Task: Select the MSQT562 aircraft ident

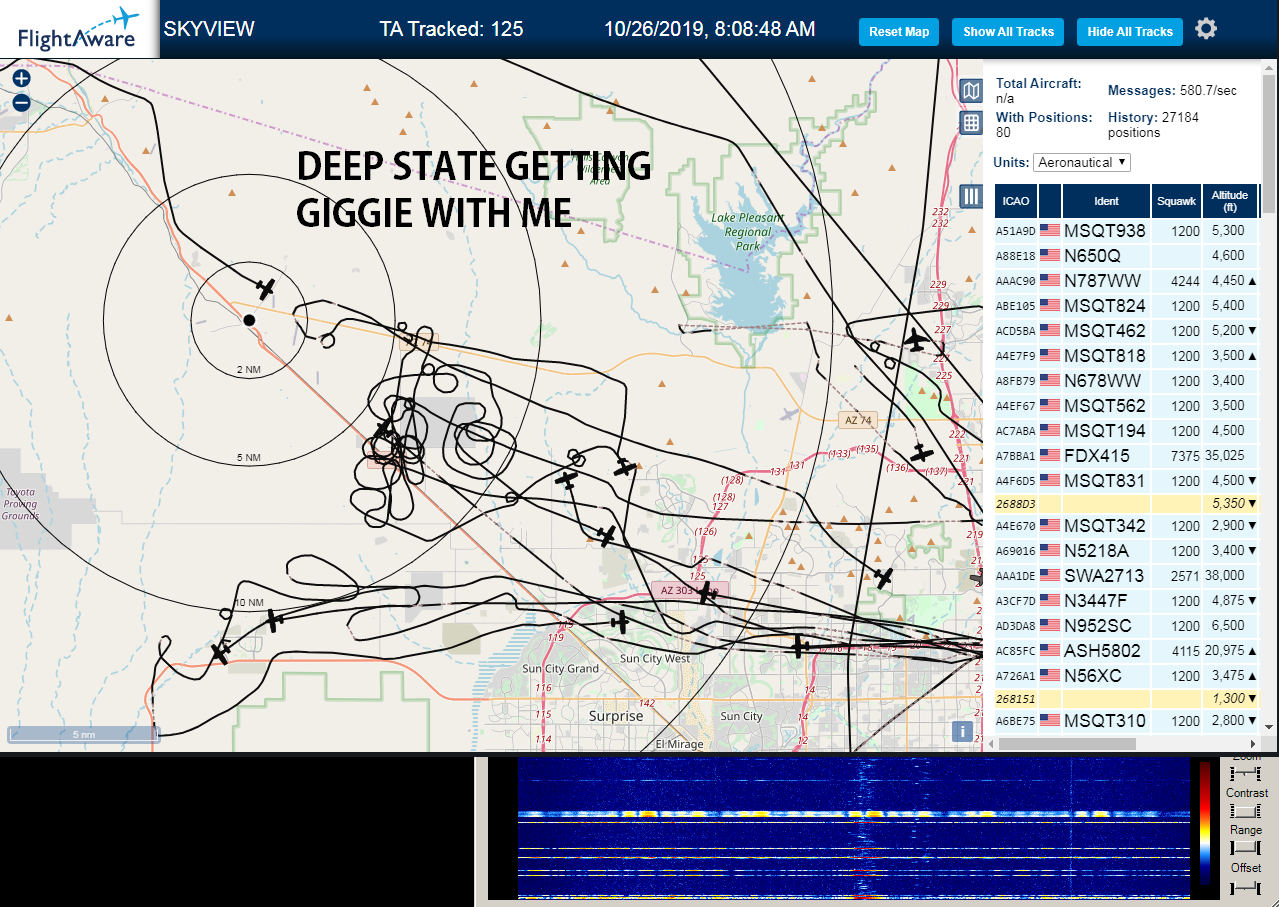Action: 1105,405
